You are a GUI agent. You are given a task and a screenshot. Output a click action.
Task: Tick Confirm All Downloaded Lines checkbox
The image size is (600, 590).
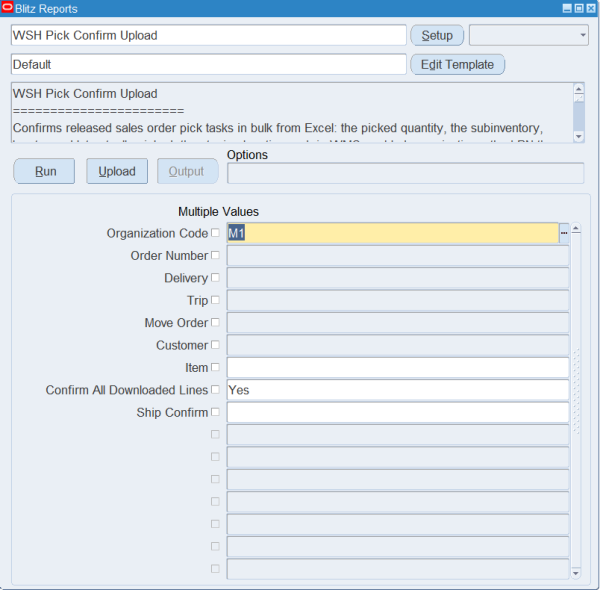215,390
